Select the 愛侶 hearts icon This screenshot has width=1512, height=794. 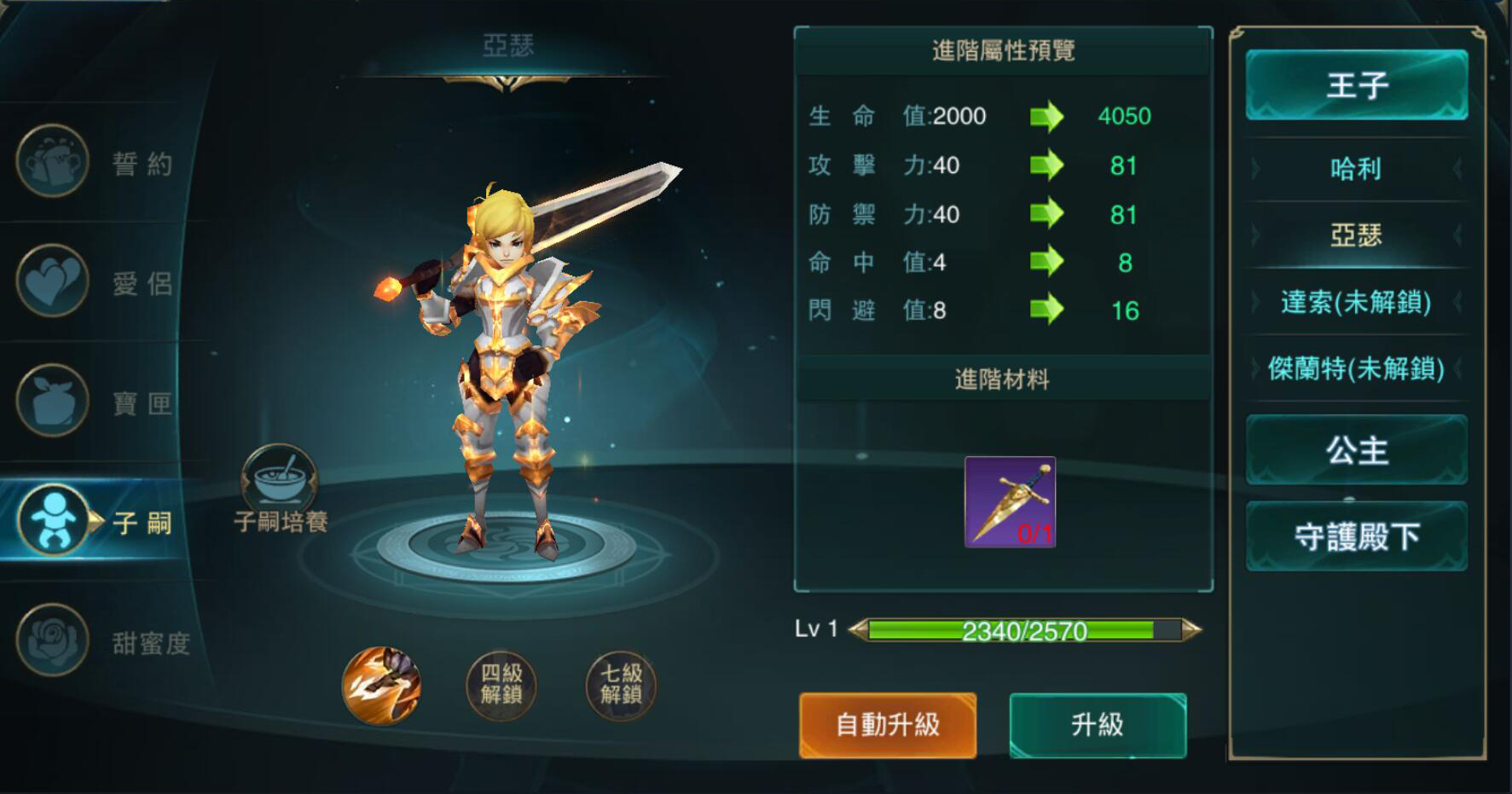tap(52, 281)
